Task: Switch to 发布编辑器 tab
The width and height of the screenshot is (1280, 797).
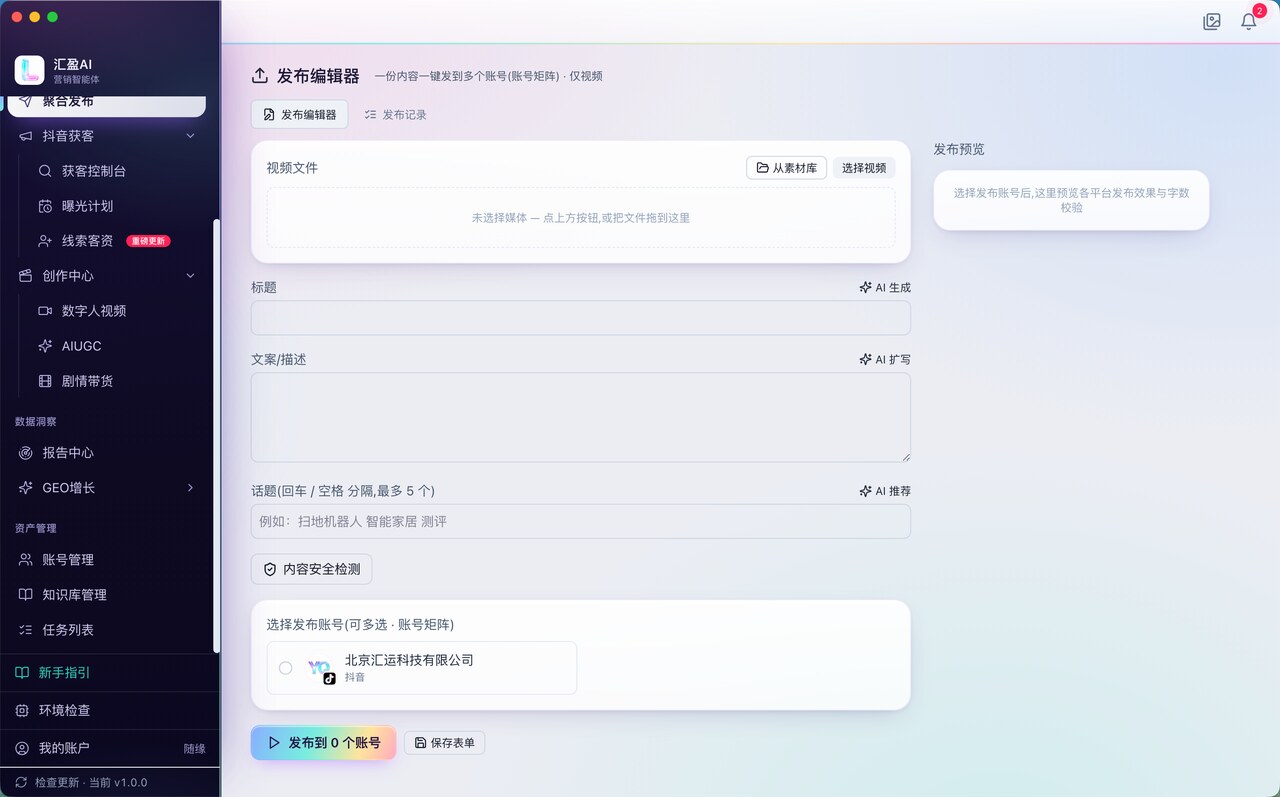Action: [x=299, y=115]
